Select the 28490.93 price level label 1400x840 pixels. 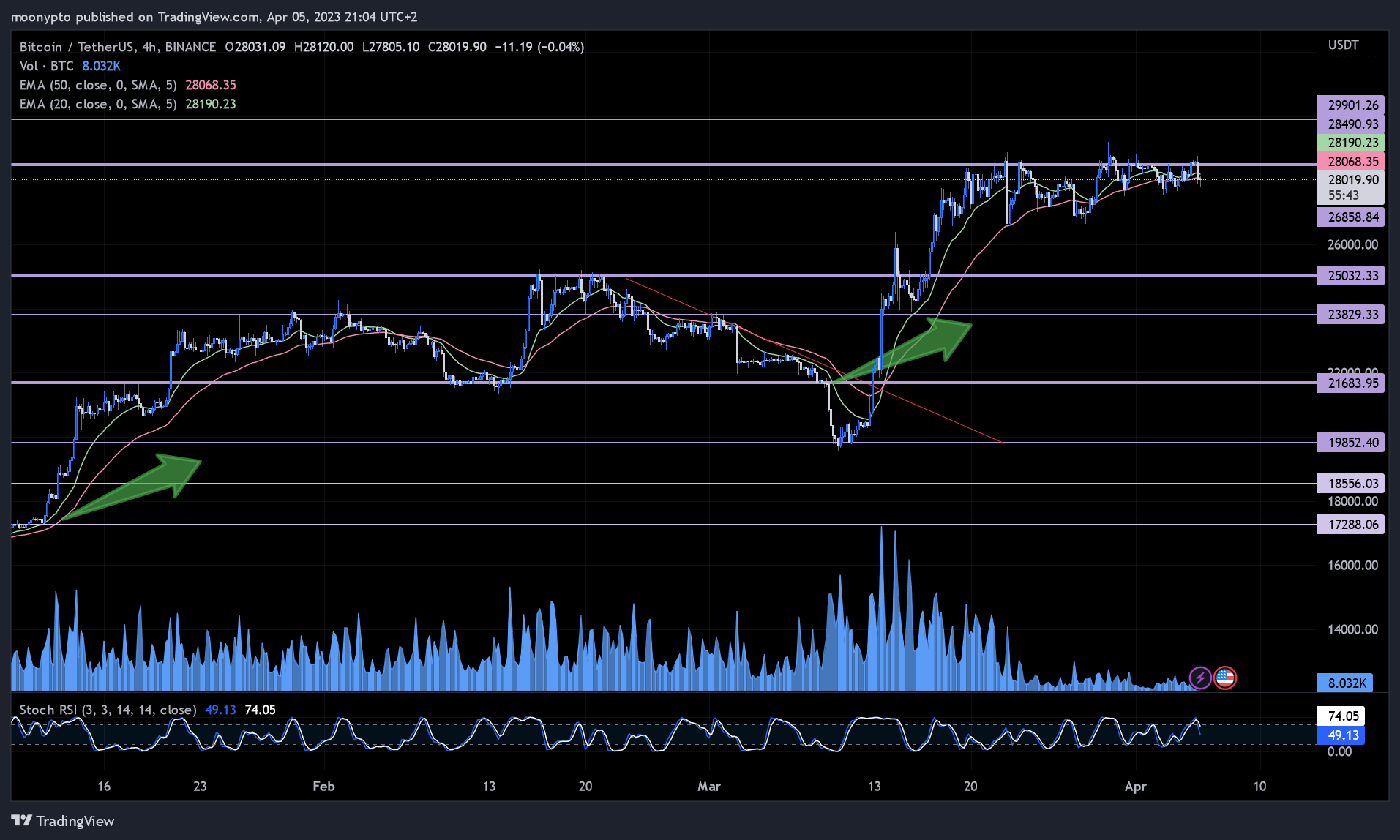(1350, 124)
